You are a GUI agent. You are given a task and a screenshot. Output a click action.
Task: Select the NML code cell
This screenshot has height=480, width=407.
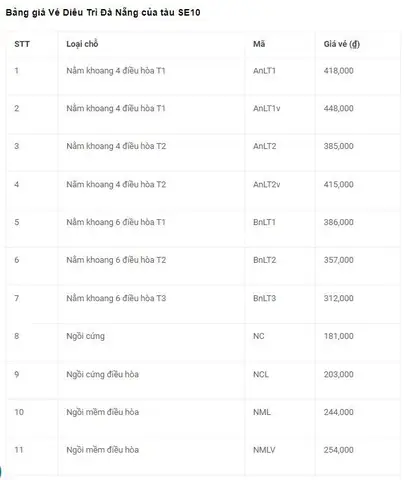[262, 412]
